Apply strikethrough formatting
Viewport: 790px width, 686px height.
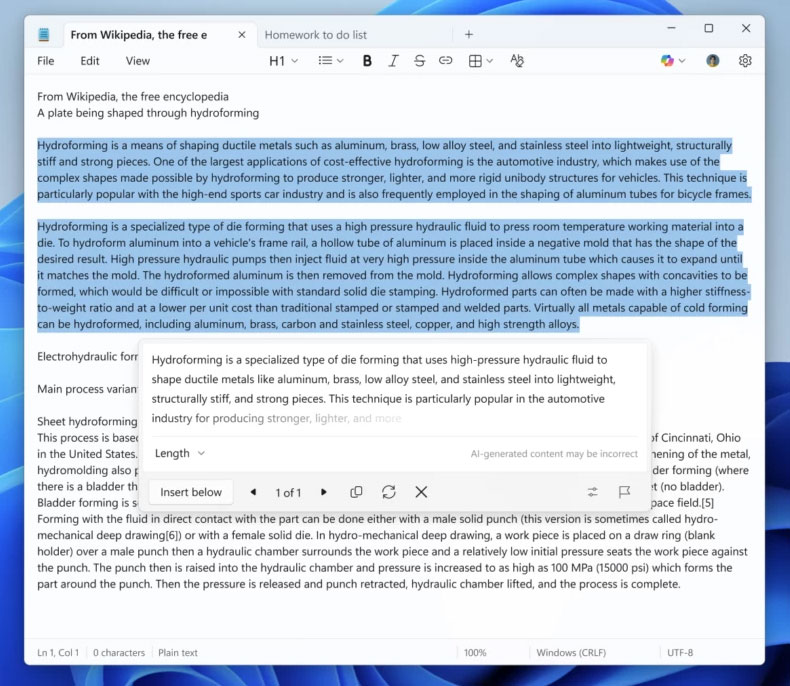[419, 61]
